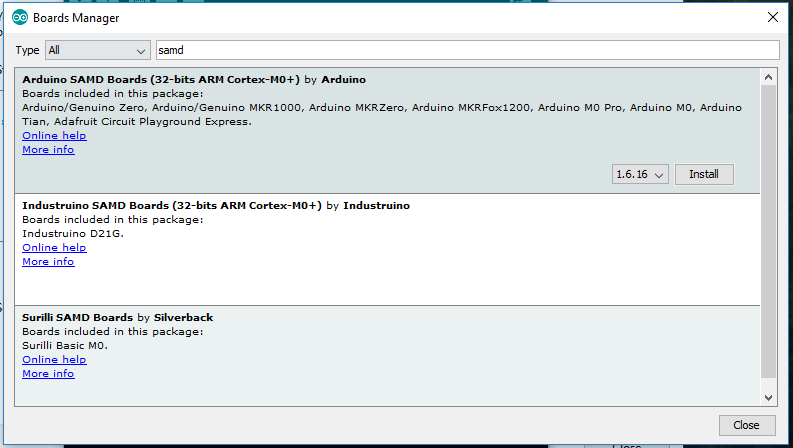Open More info for Industruino SAMD Boards
Image resolution: width=793 pixels, height=448 pixels.
click(x=48, y=261)
